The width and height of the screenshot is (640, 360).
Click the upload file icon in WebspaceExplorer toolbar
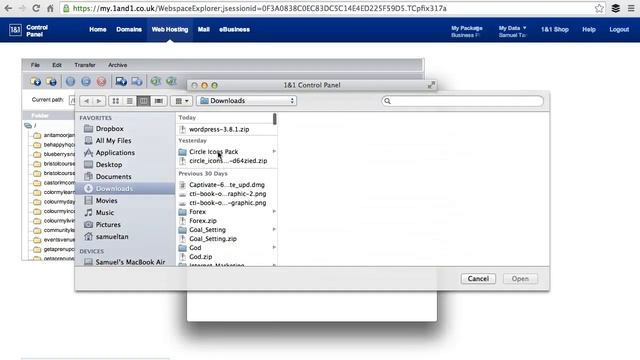tap(121, 81)
